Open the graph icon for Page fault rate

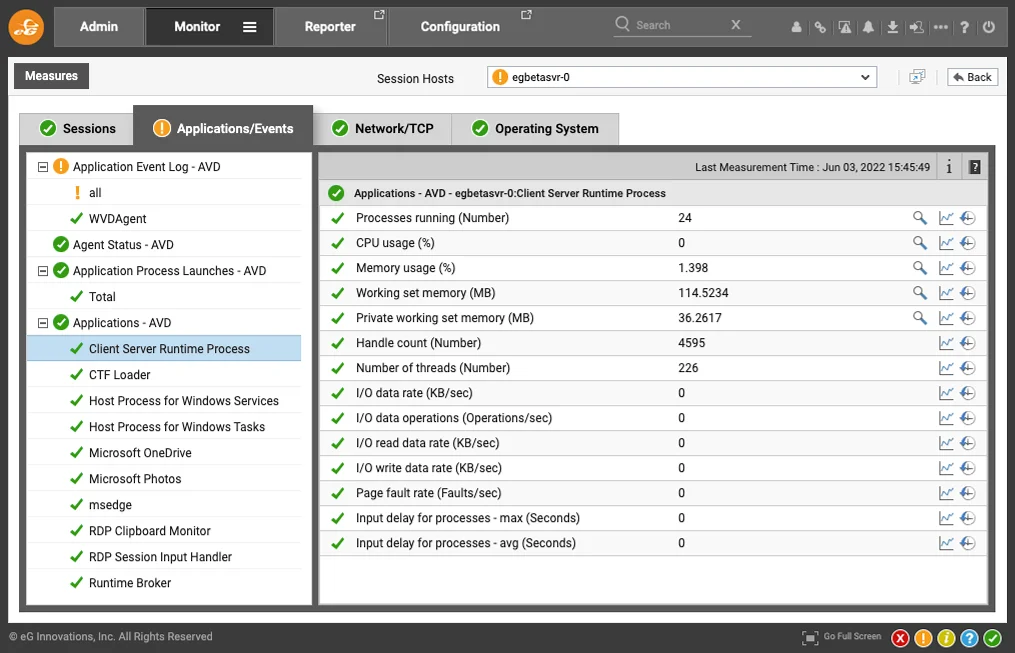946,493
